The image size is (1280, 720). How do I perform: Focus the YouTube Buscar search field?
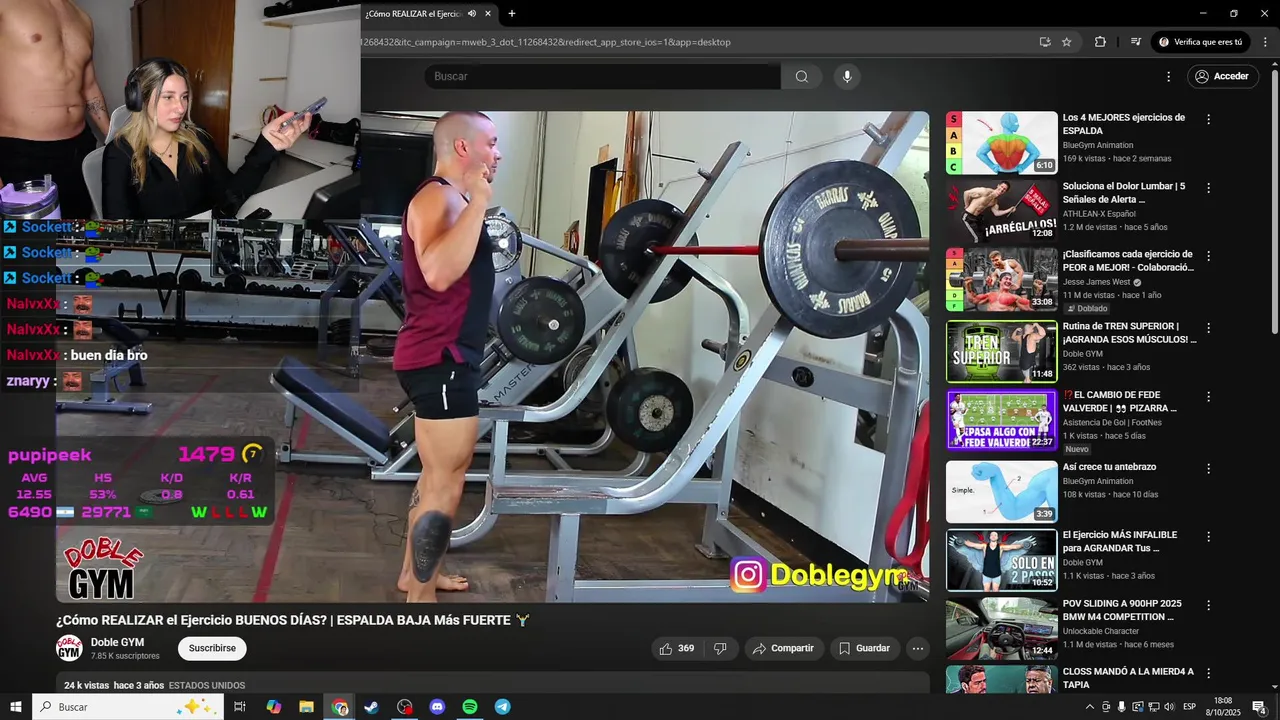[x=602, y=77]
